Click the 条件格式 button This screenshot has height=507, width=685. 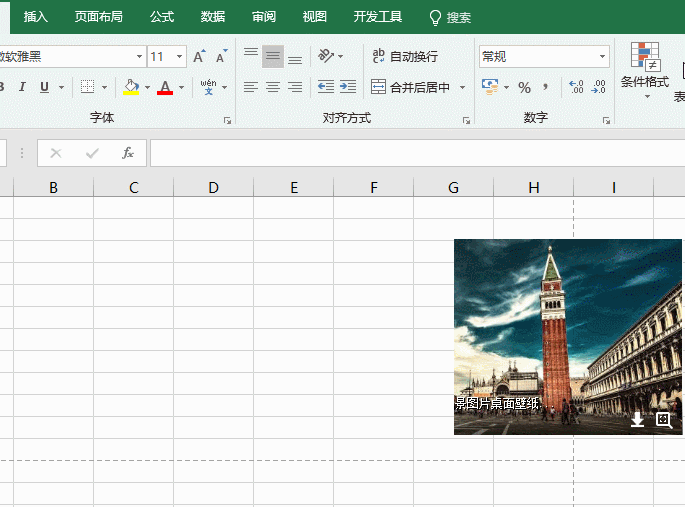point(644,68)
